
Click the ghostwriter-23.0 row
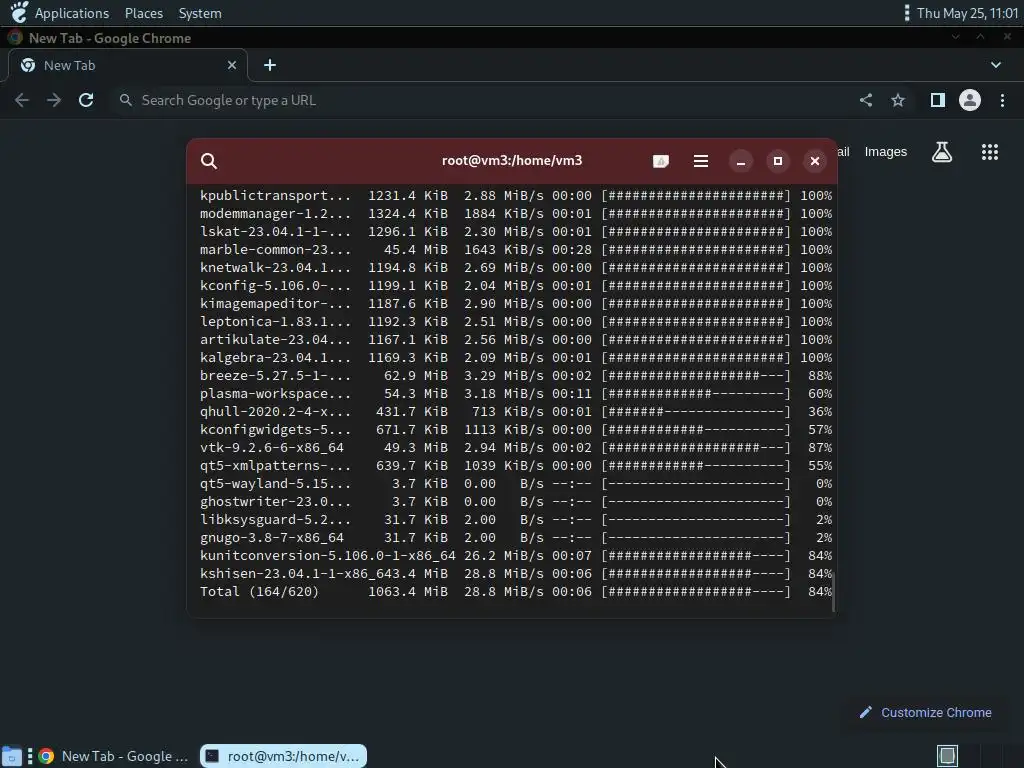point(516,502)
